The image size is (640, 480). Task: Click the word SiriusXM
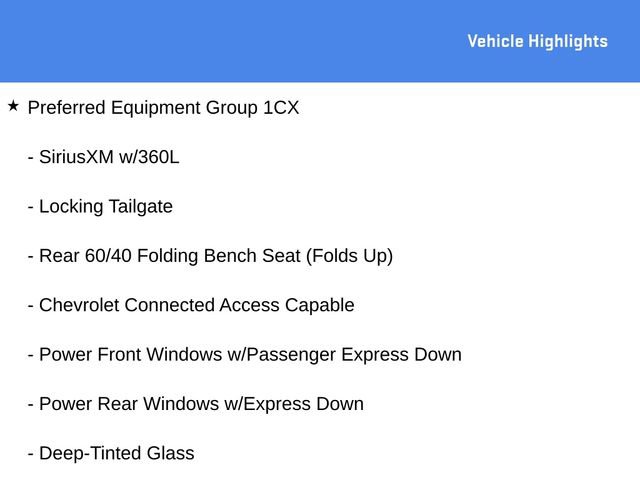[x=76, y=157]
